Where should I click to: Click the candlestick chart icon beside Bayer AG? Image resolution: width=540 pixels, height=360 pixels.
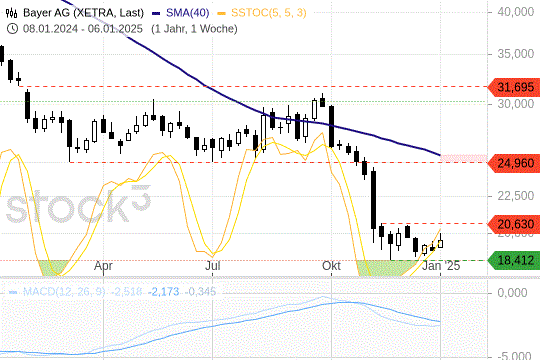tap(11, 13)
